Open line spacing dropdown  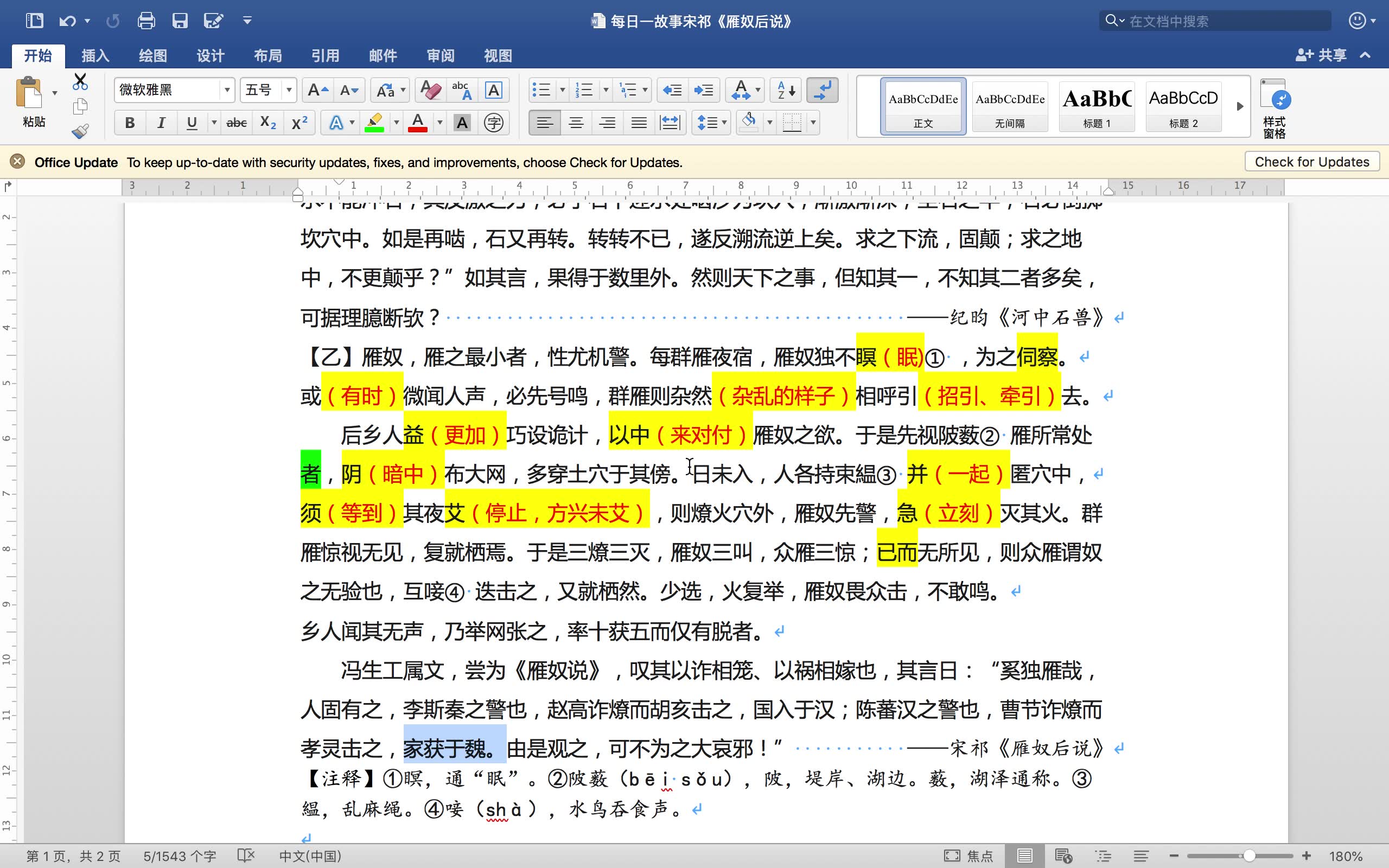coord(711,122)
